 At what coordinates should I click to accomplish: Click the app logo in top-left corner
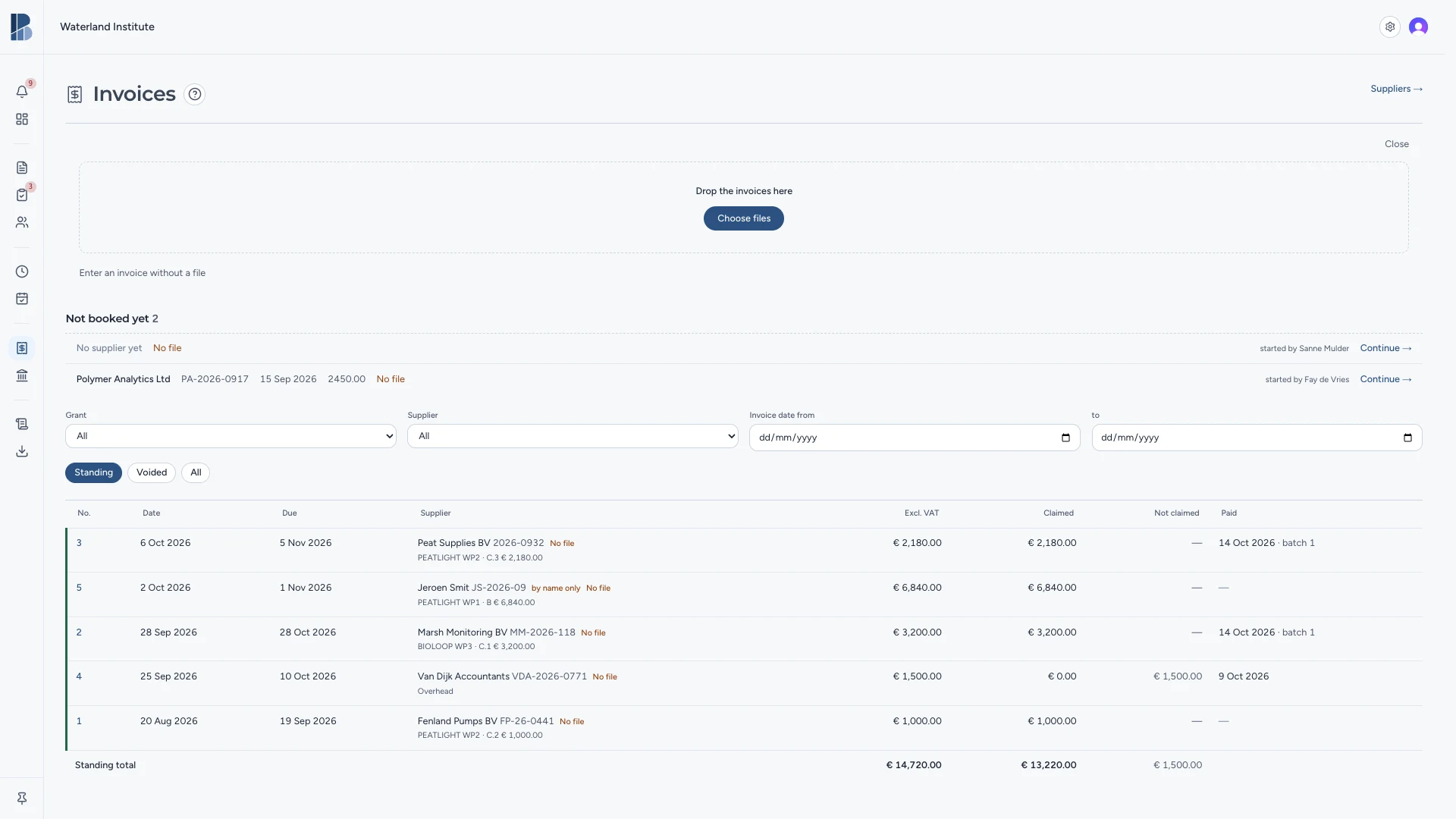(x=21, y=27)
